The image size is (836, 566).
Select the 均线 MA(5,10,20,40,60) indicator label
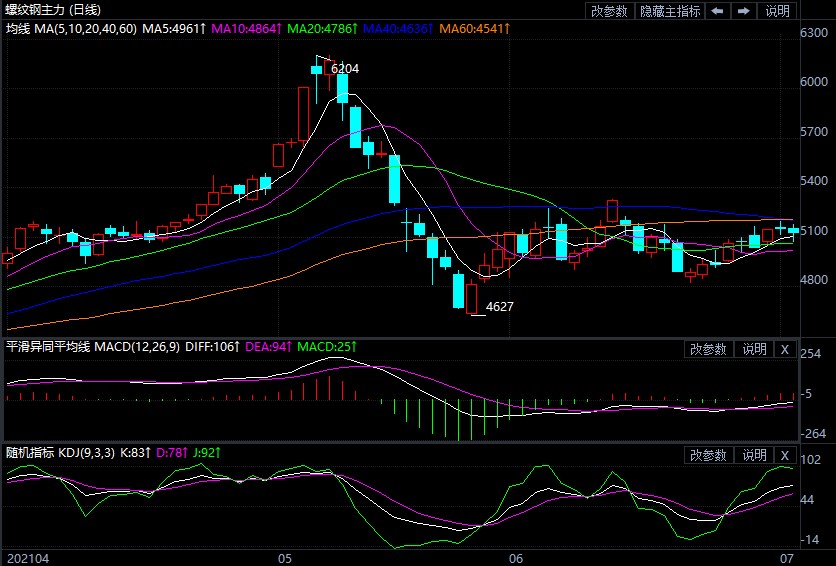pyautogui.click(x=70, y=29)
